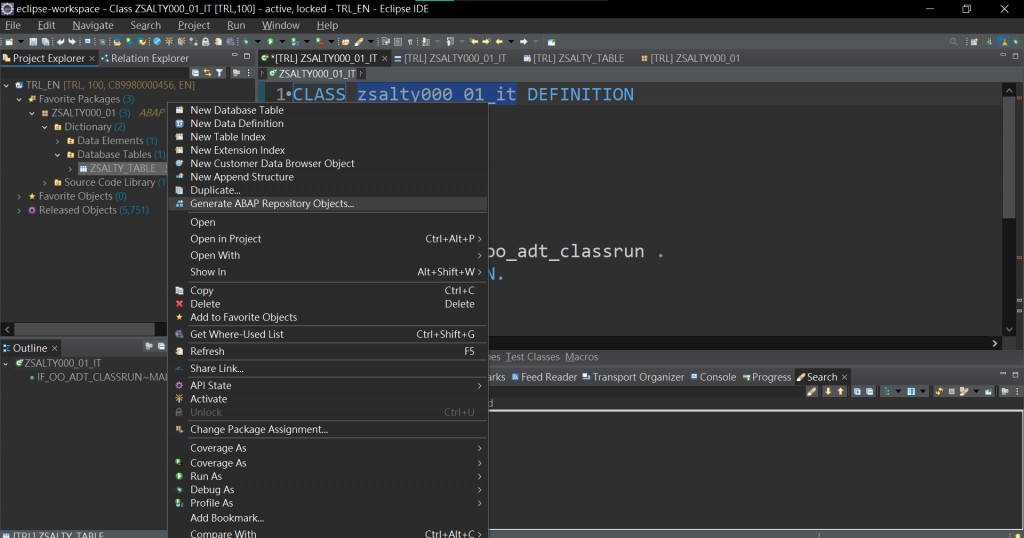The height and width of the screenshot is (538, 1024).
Task: Select IF_OO_ADT_CLASSRUN~MAIN in Outline
Action: [98, 377]
